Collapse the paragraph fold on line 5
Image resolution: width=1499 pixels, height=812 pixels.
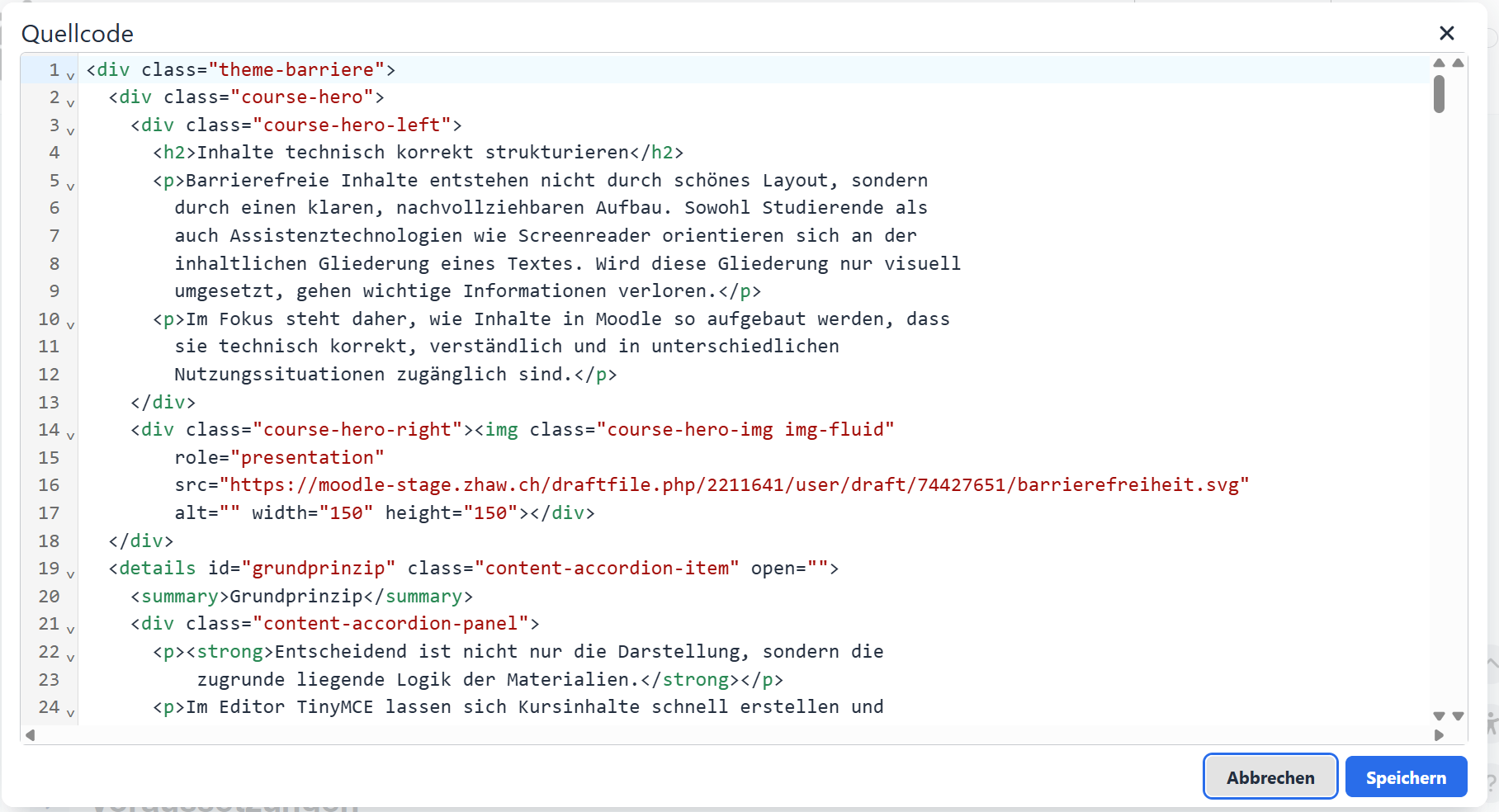(x=70, y=186)
